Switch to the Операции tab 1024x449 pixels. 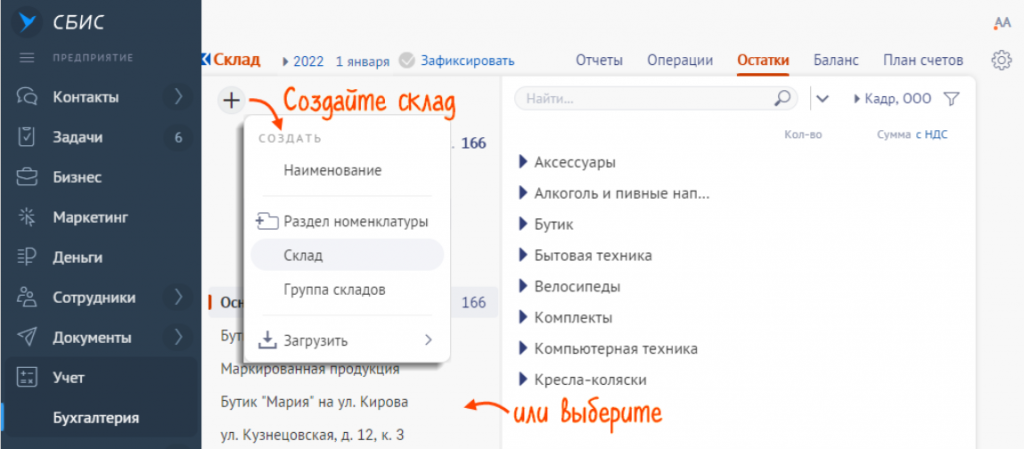pos(680,61)
